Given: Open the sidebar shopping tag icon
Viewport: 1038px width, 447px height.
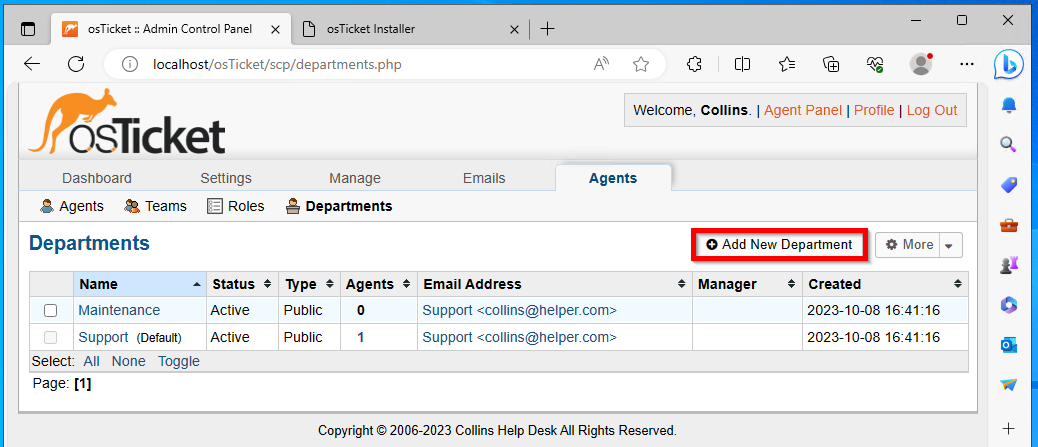Looking at the screenshot, I should (x=1008, y=185).
